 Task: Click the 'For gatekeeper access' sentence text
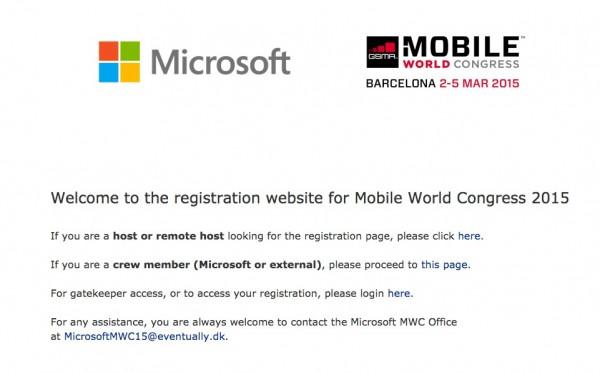(x=232, y=293)
